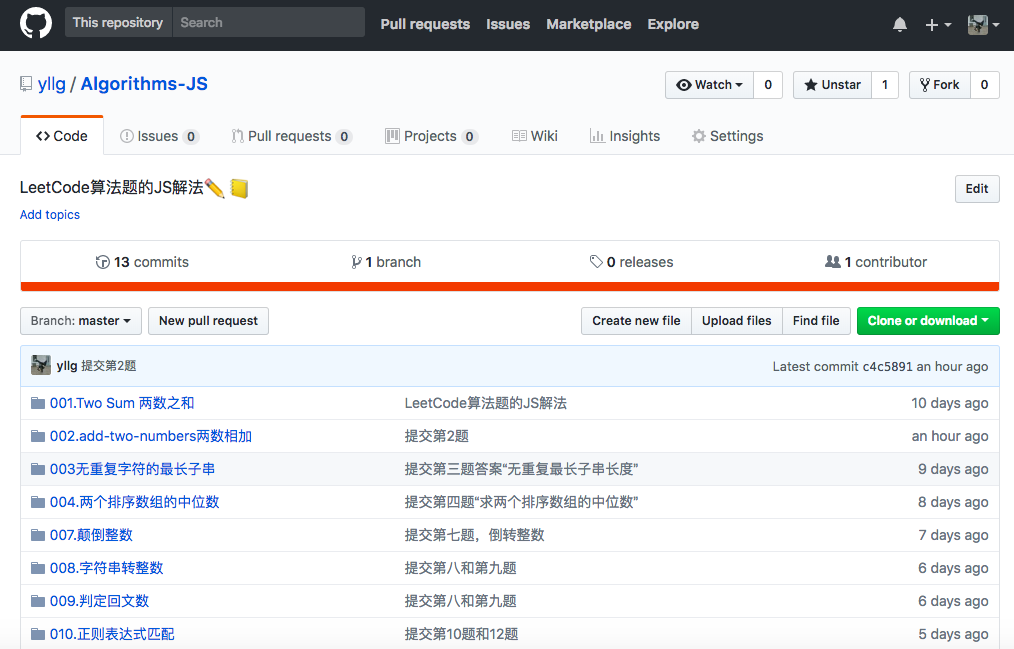Click the folder icon for 009.判定回文数

click(x=38, y=601)
